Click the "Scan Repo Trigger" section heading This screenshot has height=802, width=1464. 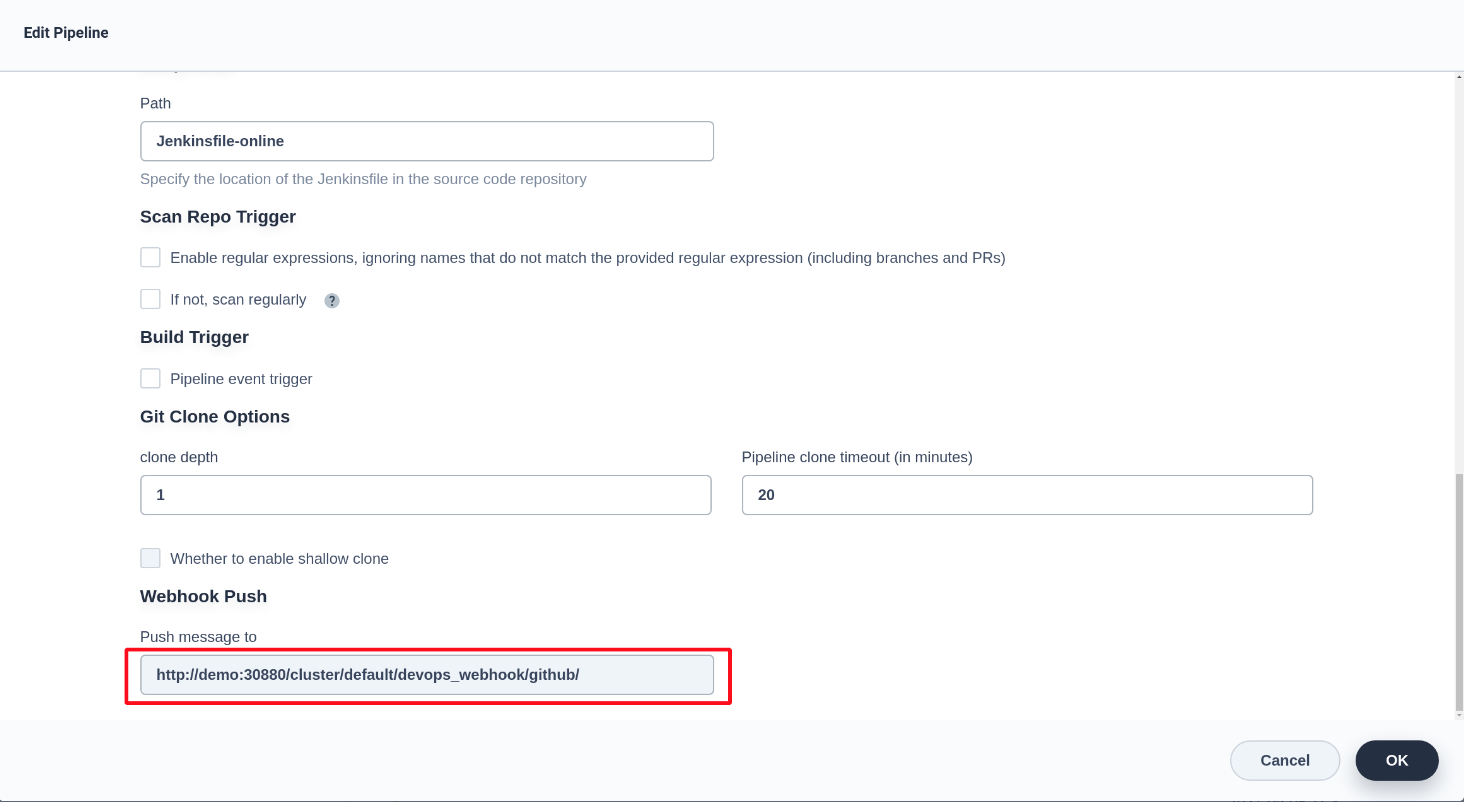point(218,217)
